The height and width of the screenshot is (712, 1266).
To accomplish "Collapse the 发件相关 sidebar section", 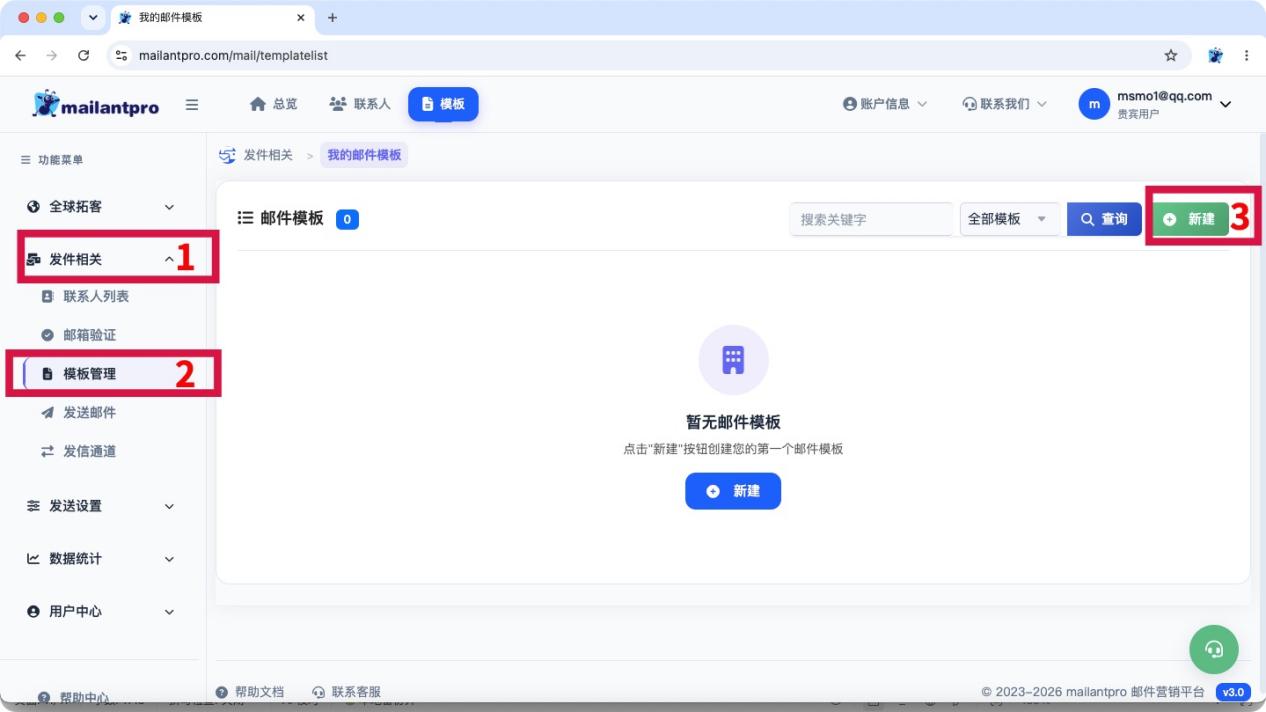I will 103,259.
